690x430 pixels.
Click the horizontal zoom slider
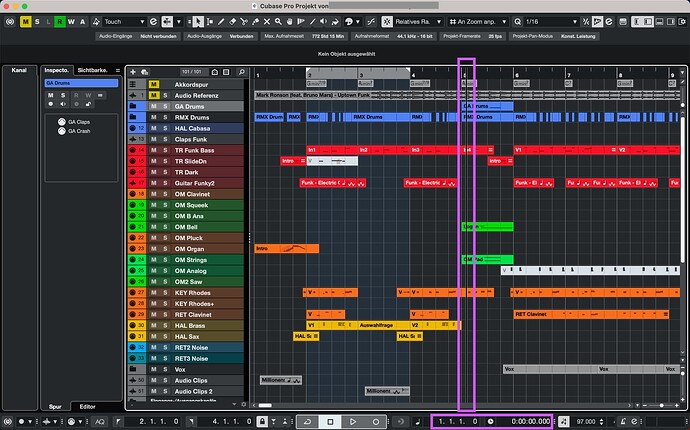661,405
